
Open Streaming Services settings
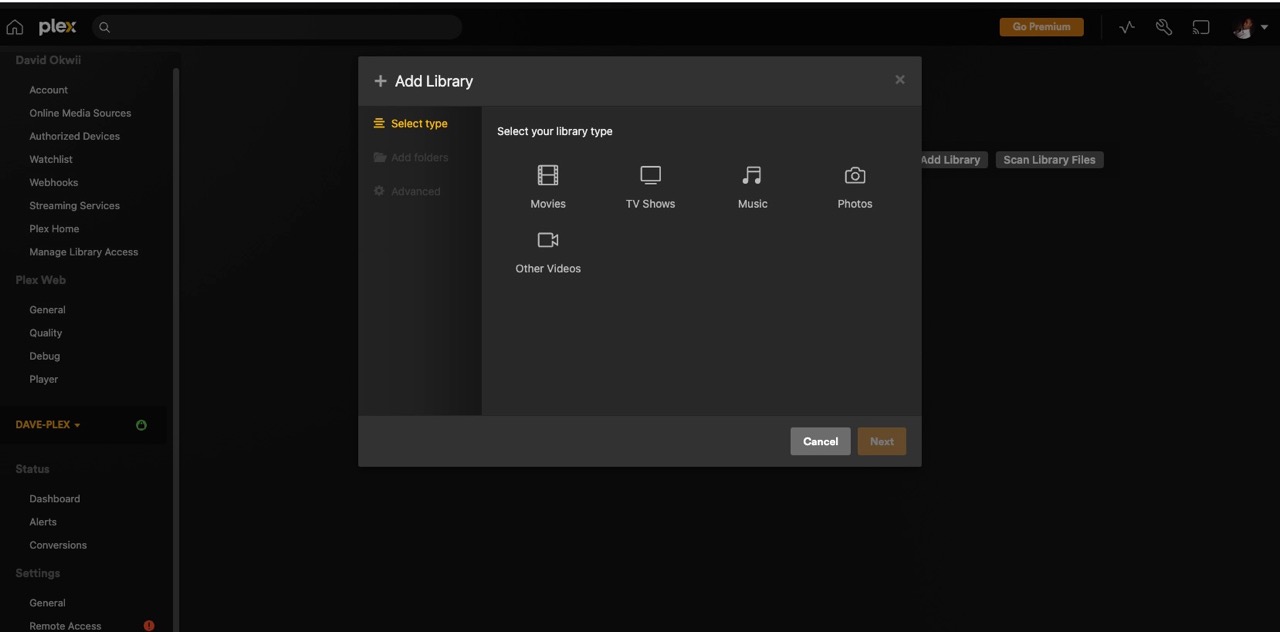(x=74, y=205)
